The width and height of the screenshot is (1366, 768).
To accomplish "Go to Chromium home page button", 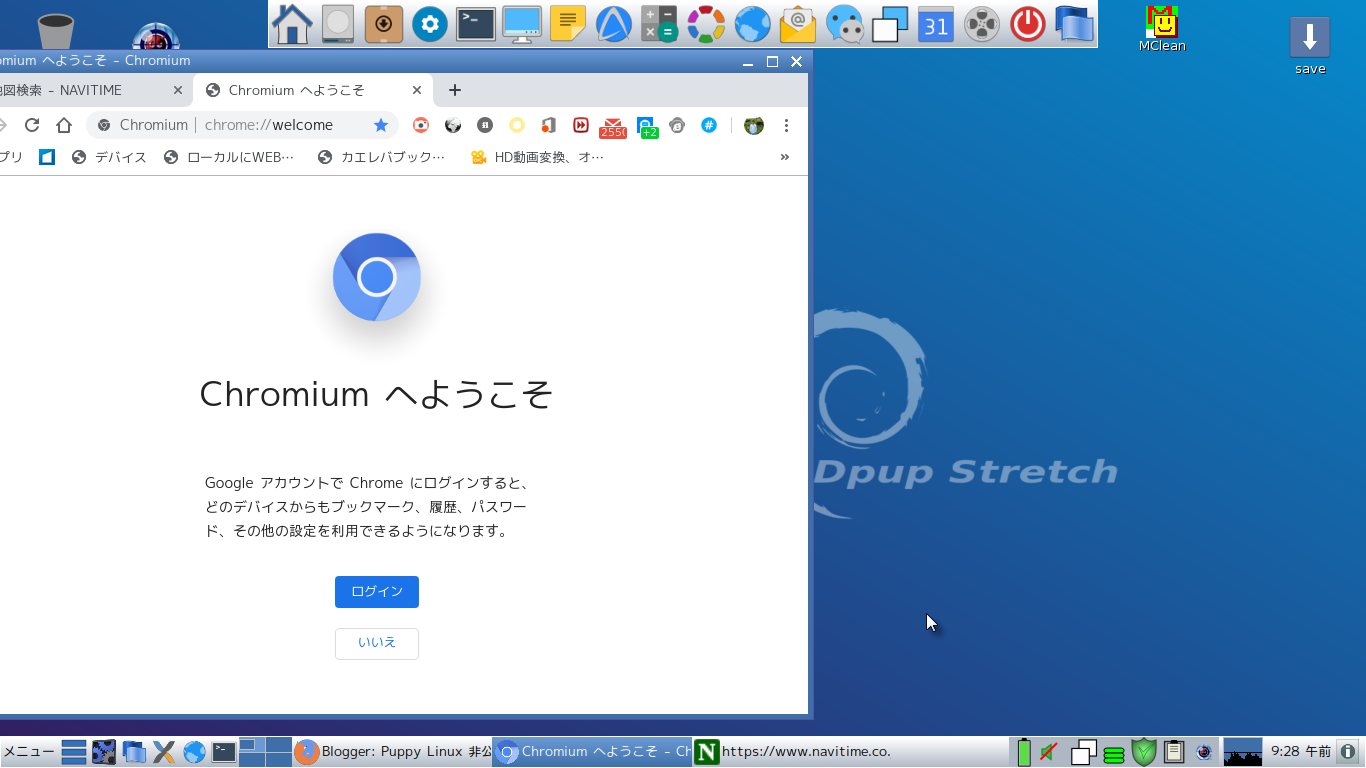I will (x=64, y=125).
